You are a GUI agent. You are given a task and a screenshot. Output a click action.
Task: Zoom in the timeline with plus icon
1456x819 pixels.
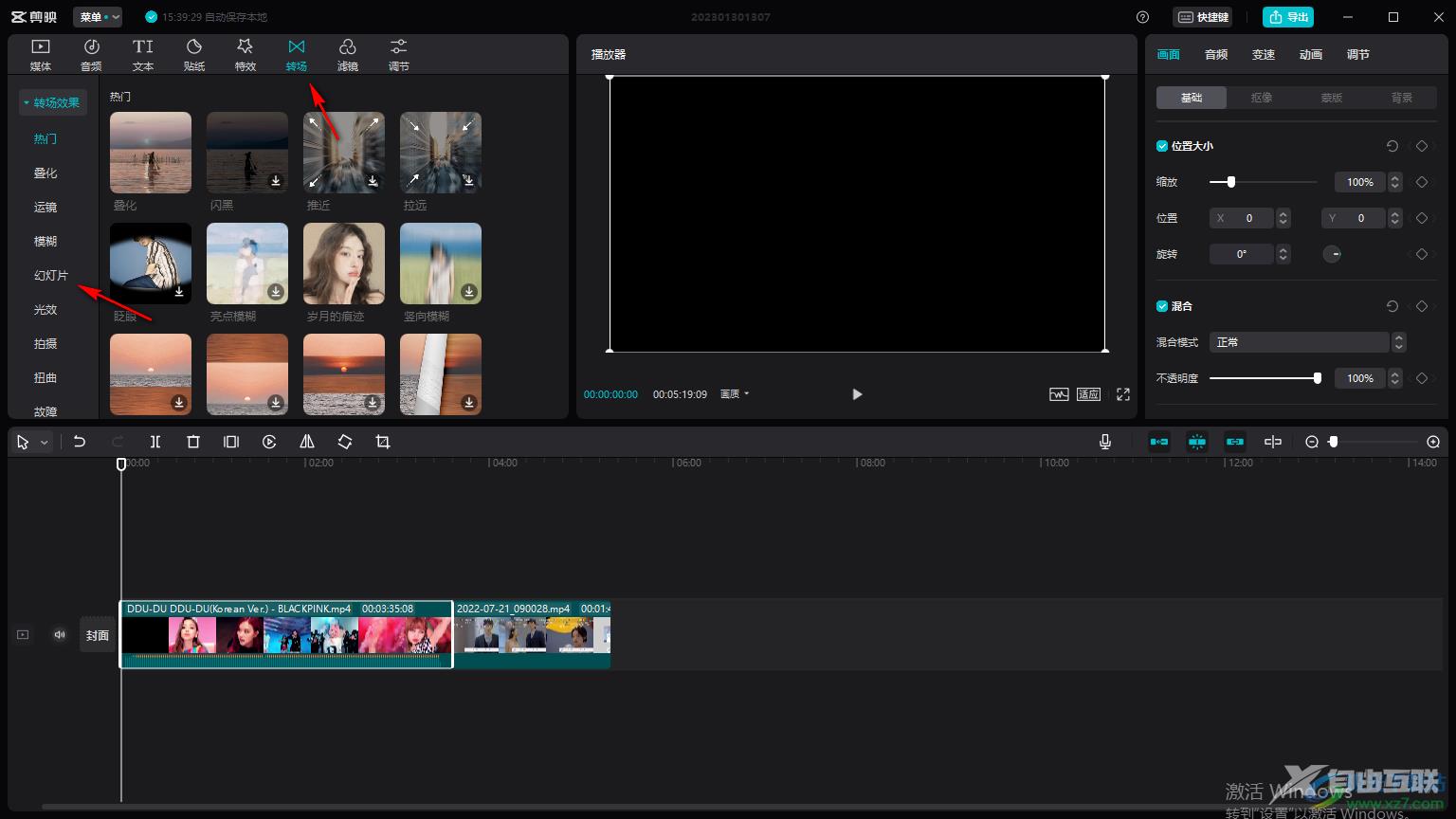(1433, 442)
